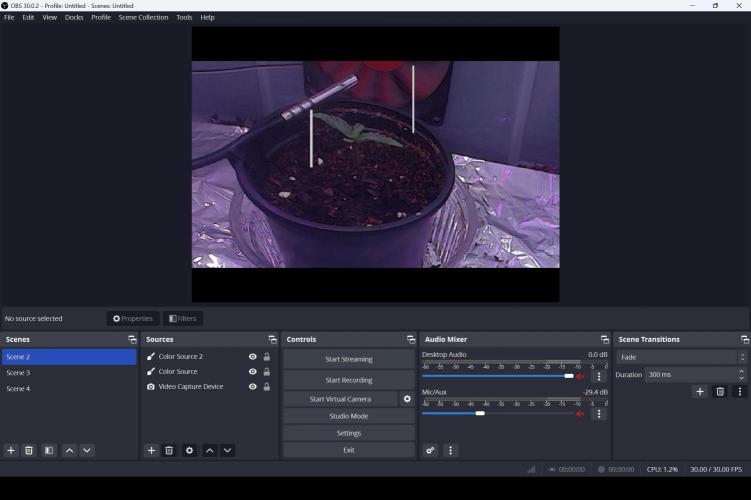Pop out the Audio Mixer dock
The height and width of the screenshot is (500, 751).
(x=604, y=340)
